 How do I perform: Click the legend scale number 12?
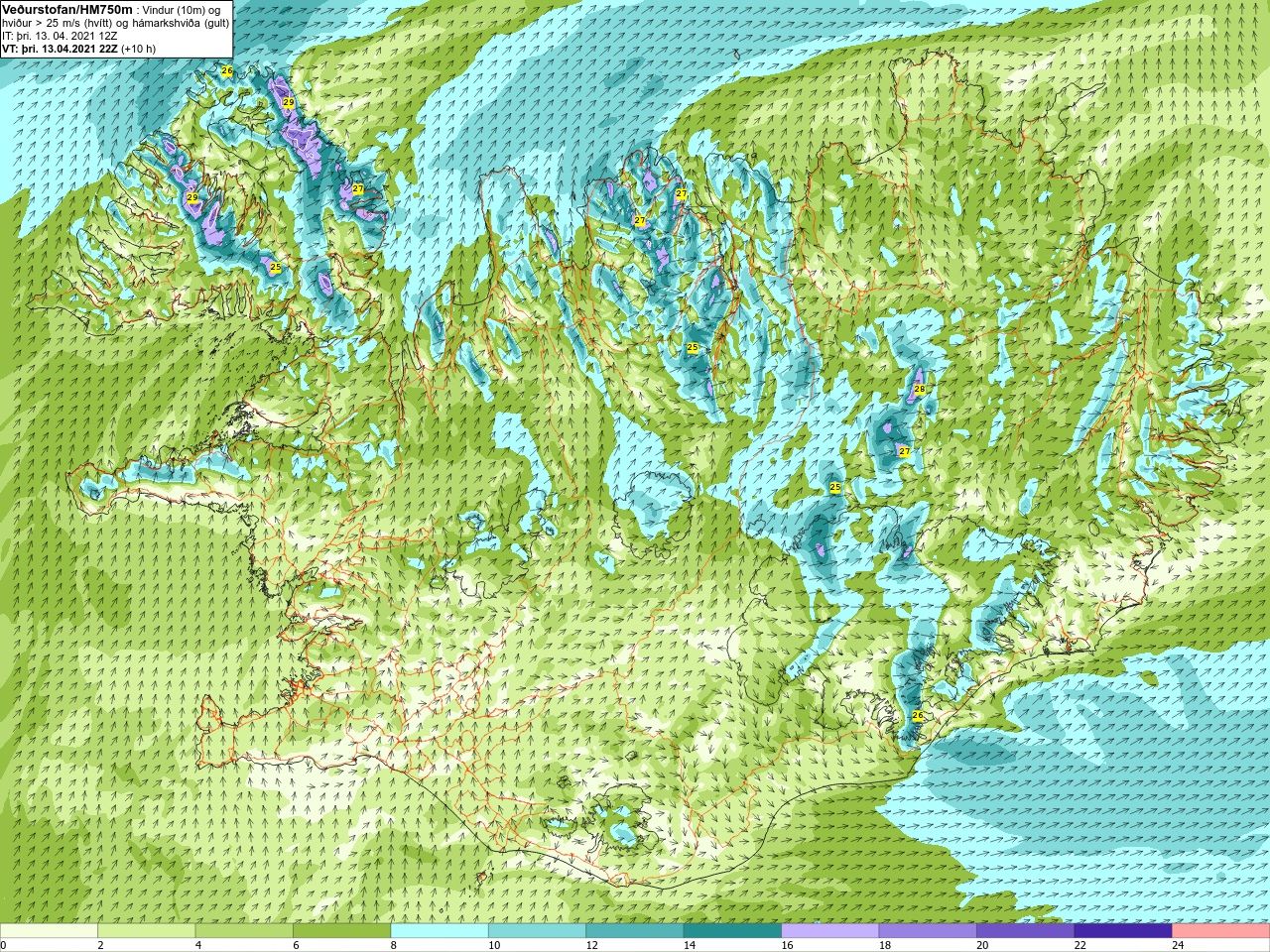(x=591, y=945)
